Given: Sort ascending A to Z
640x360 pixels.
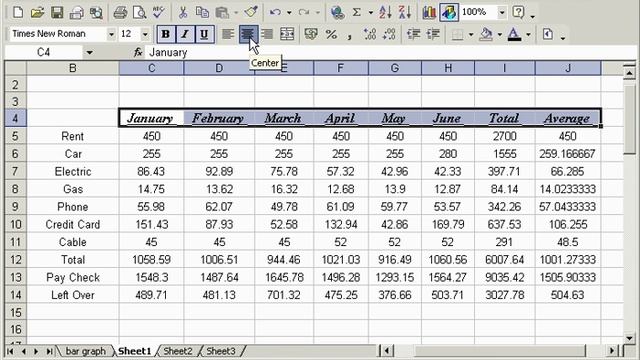Looking at the screenshot, I should point(384,12).
